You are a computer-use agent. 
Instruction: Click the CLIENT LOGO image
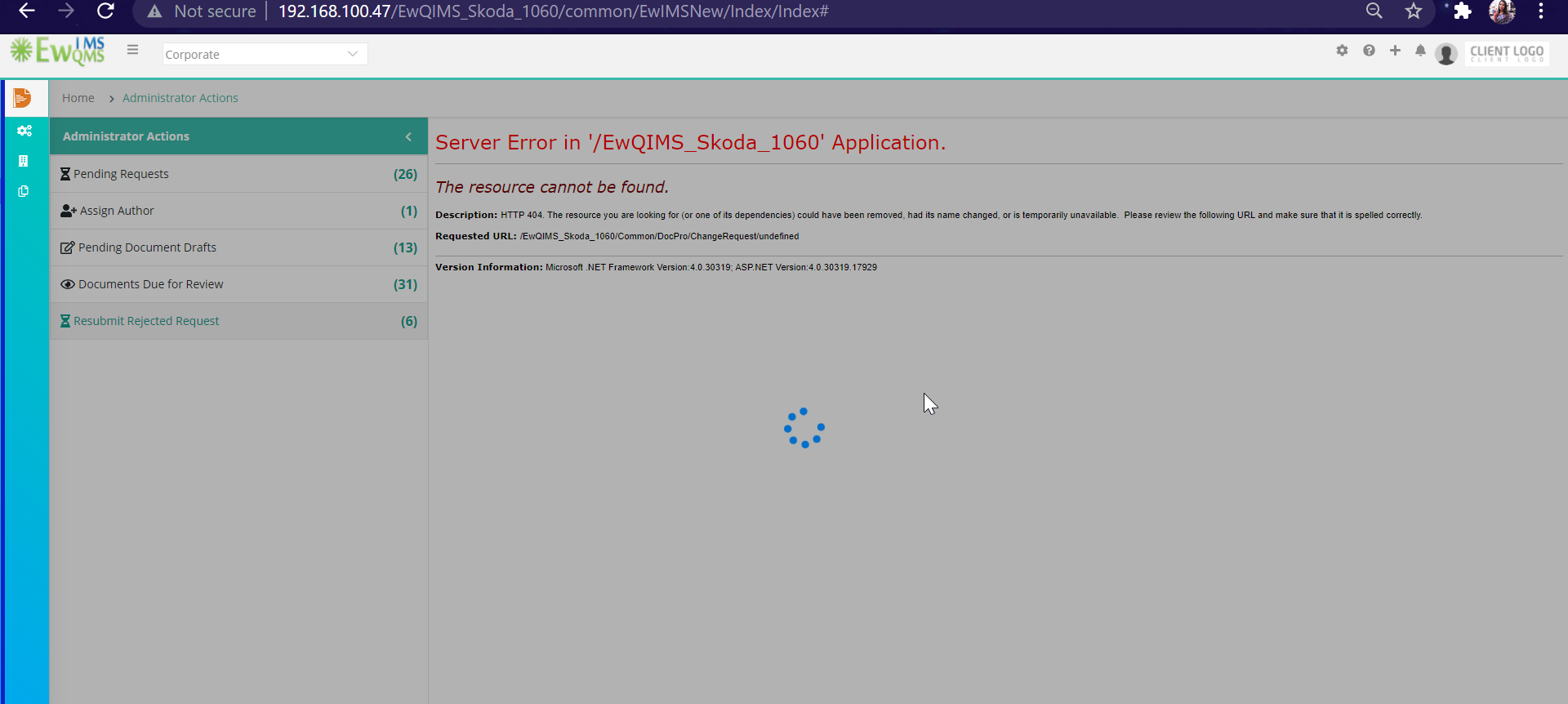[x=1507, y=53]
